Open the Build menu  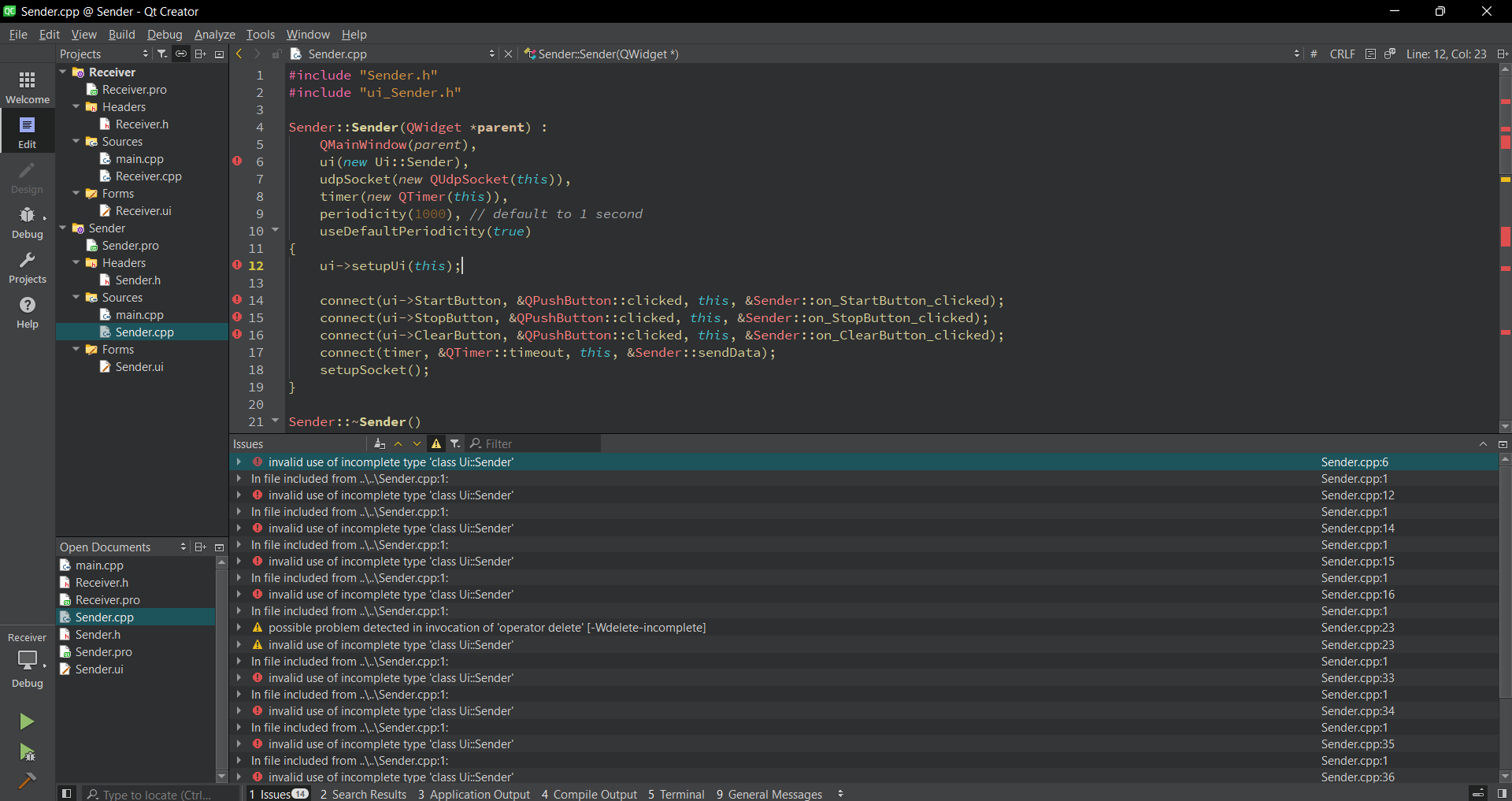[122, 34]
